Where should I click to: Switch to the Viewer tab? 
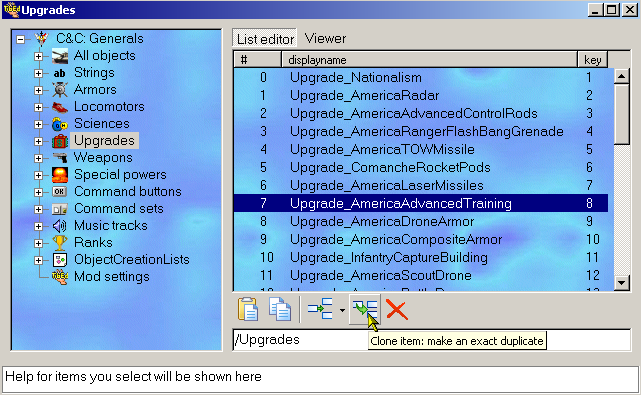click(x=325, y=38)
